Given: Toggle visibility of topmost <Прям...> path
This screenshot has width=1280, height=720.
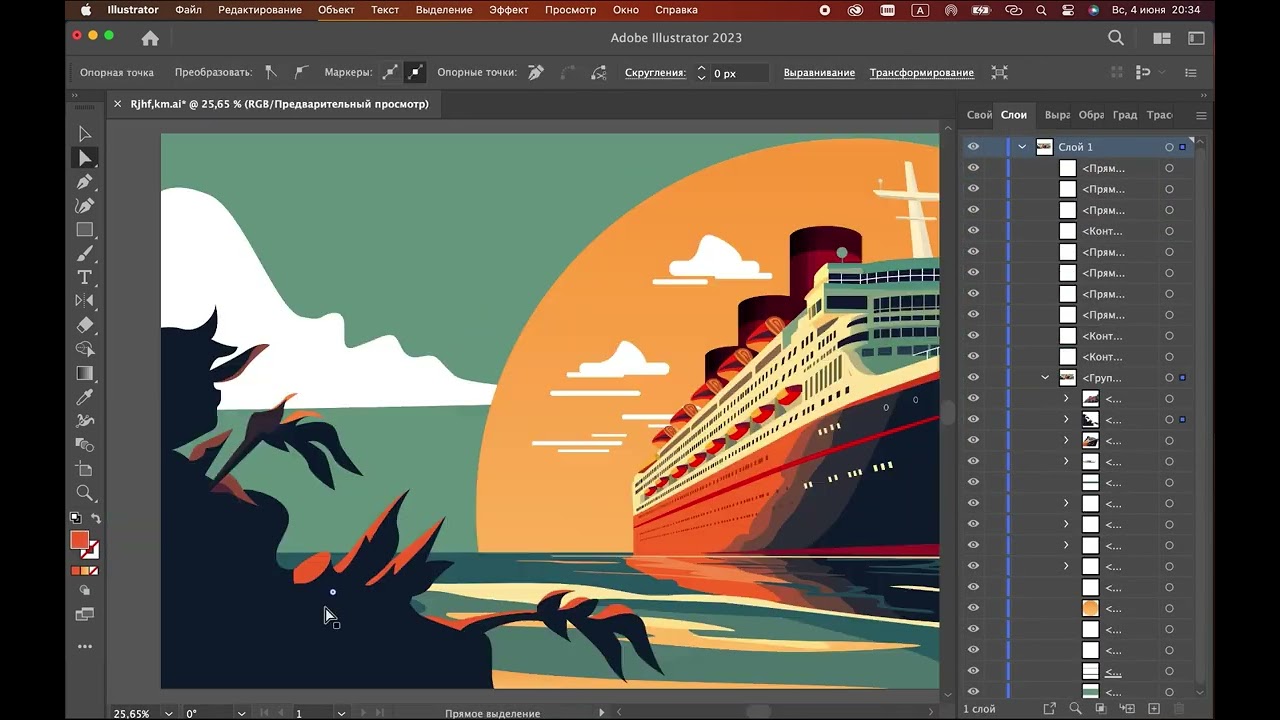Looking at the screenshot, I should click(973, 168).
